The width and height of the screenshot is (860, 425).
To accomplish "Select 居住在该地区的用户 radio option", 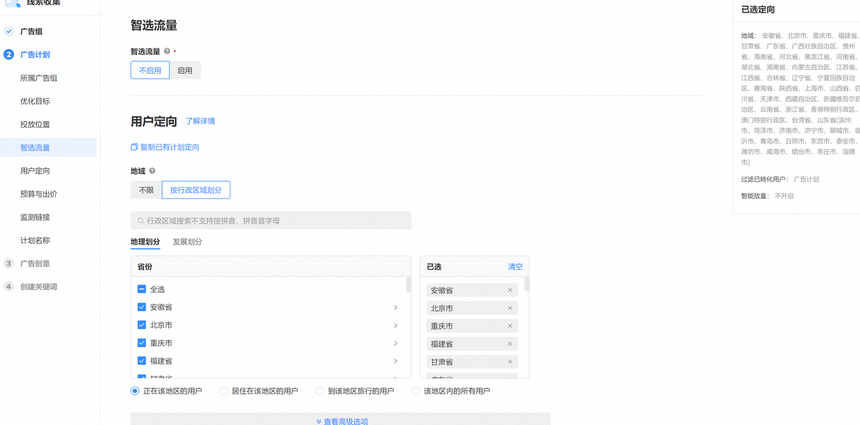I will (x=224, y=391).
